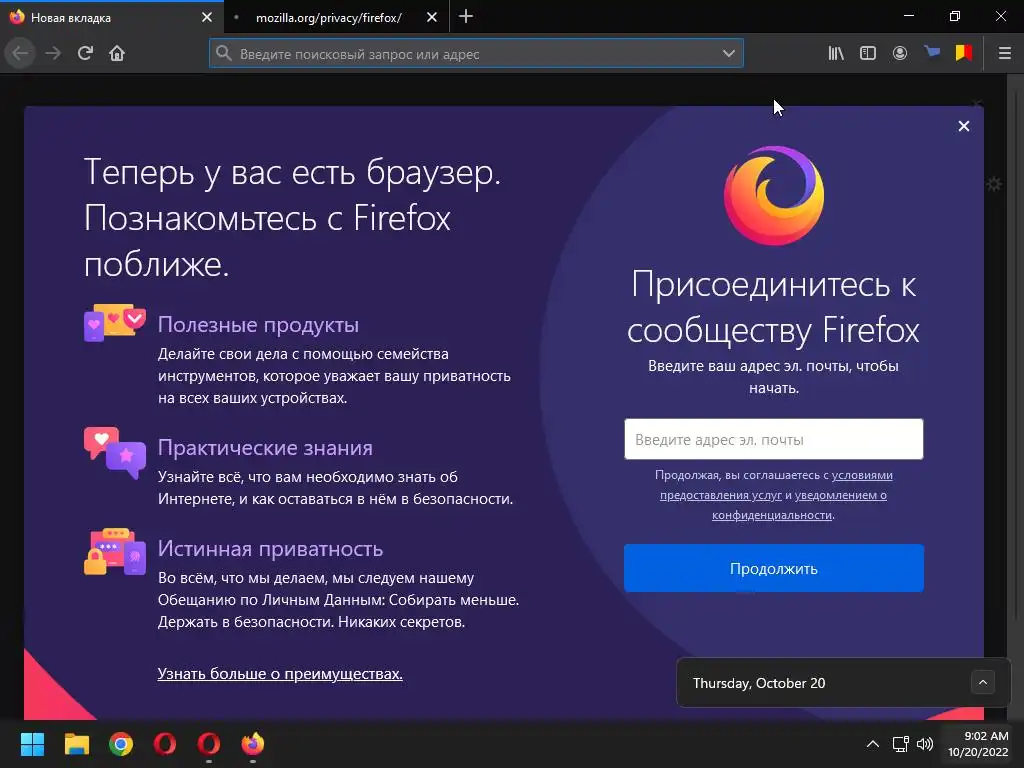Open the volume speaker tray icon
The height and width of the screenshot is (768, 1024).
(925, 744)
